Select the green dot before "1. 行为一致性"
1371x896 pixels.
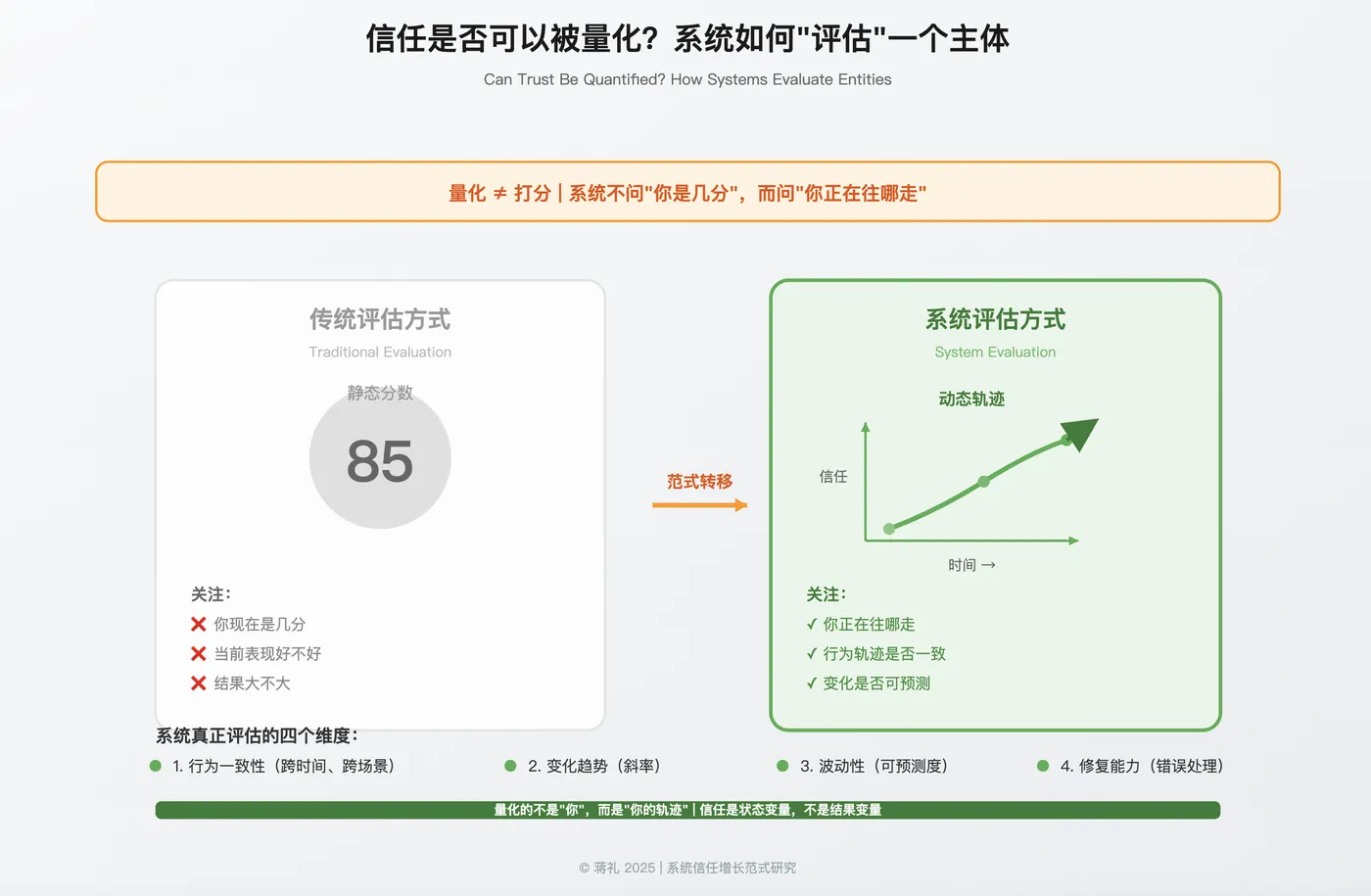[154, 766]
